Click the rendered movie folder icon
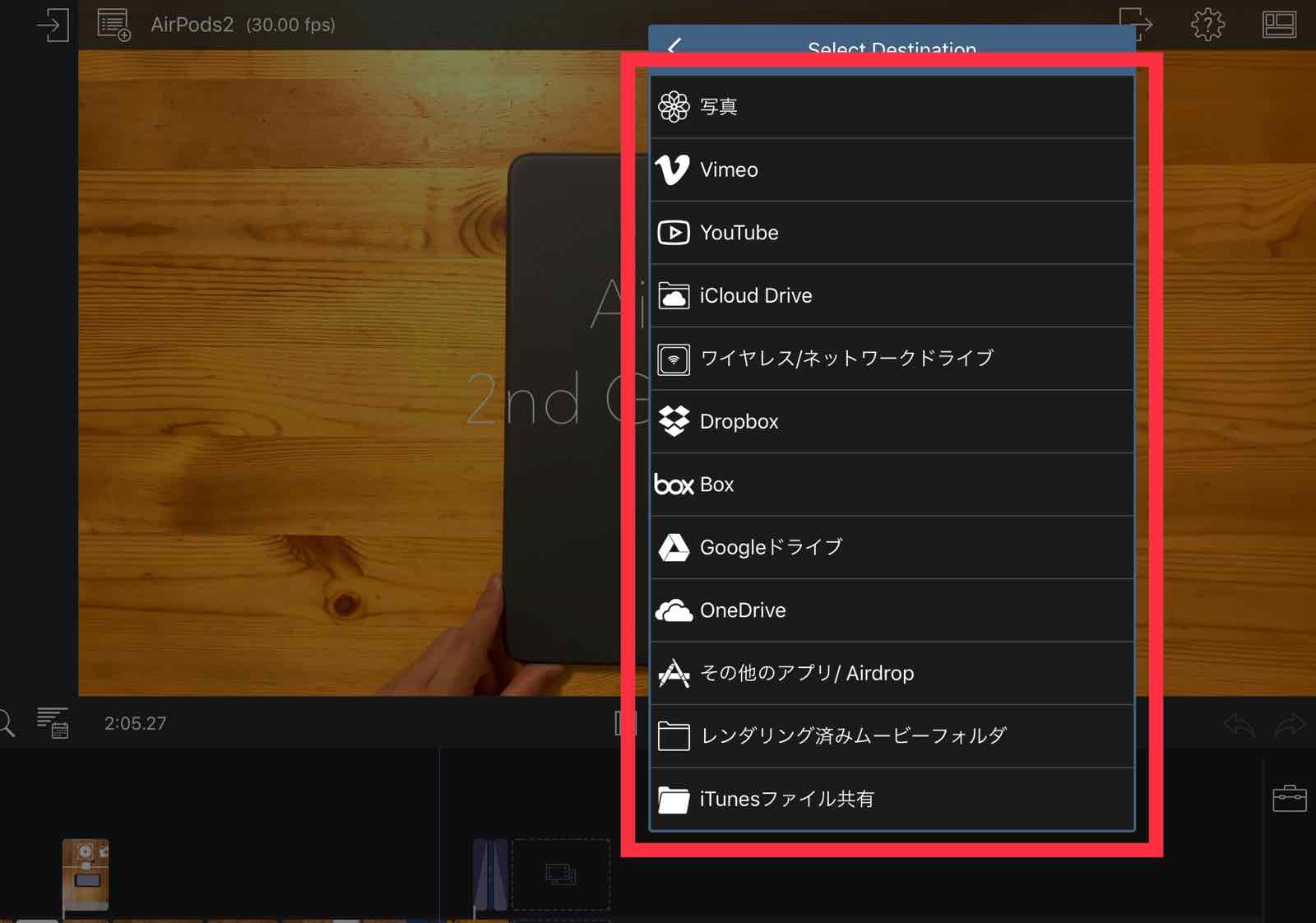This screenshot has width=1316, height=923. coord(674,736)
